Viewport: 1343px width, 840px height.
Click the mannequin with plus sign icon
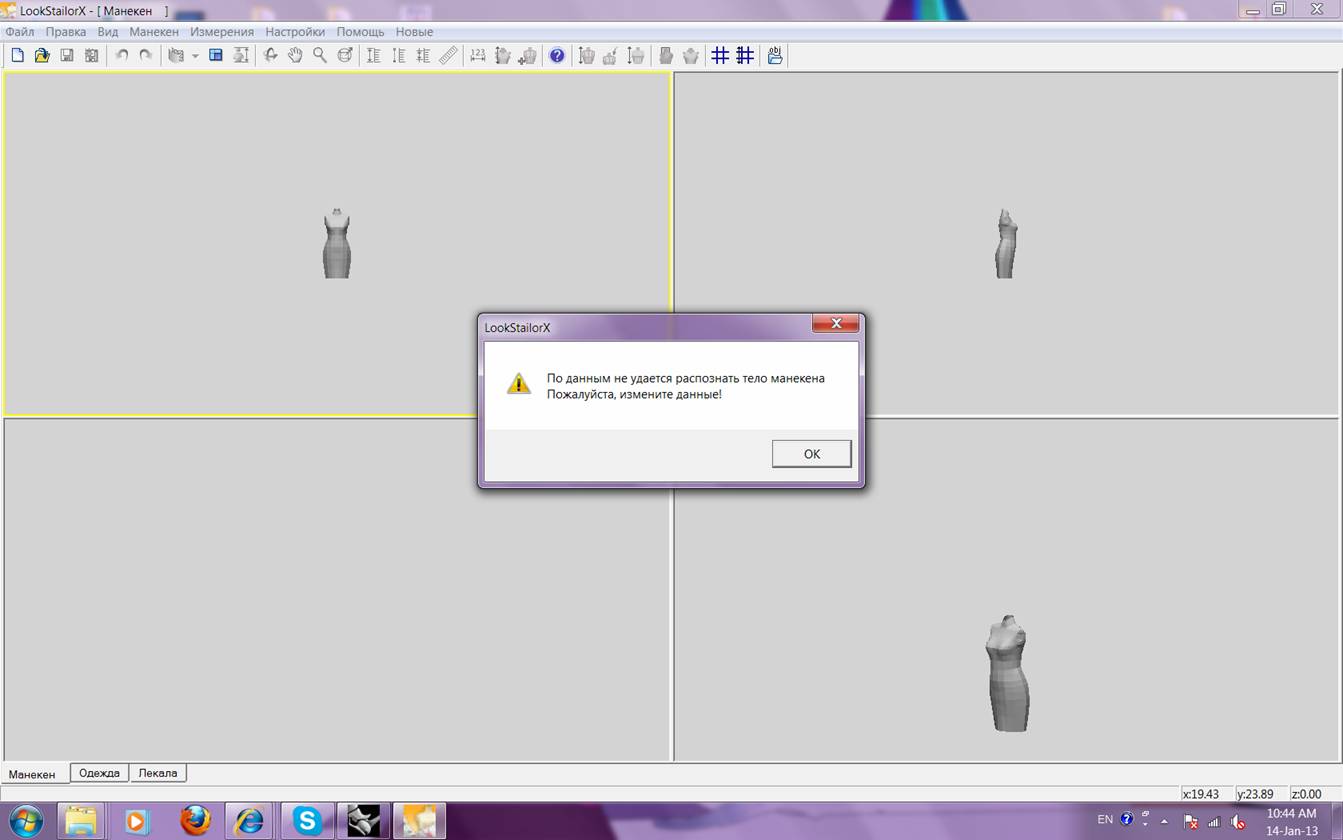(x=528, y=56)
